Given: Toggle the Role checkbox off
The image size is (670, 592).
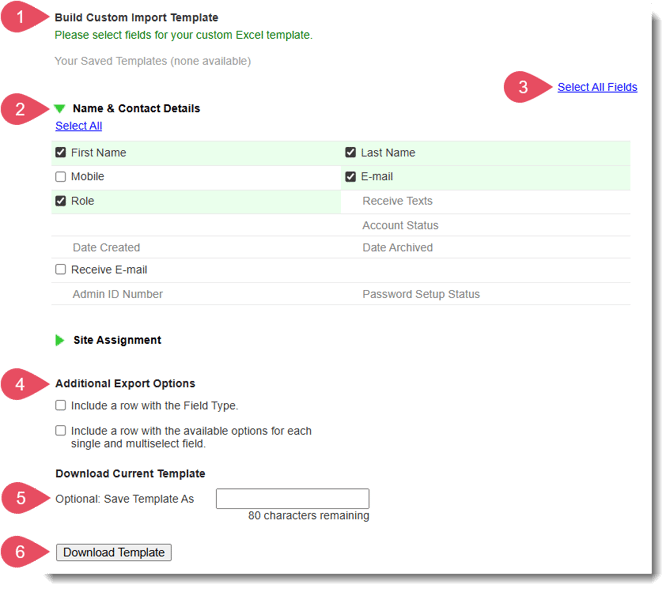Looking at the screenshot, I should (x=61, y=201).
